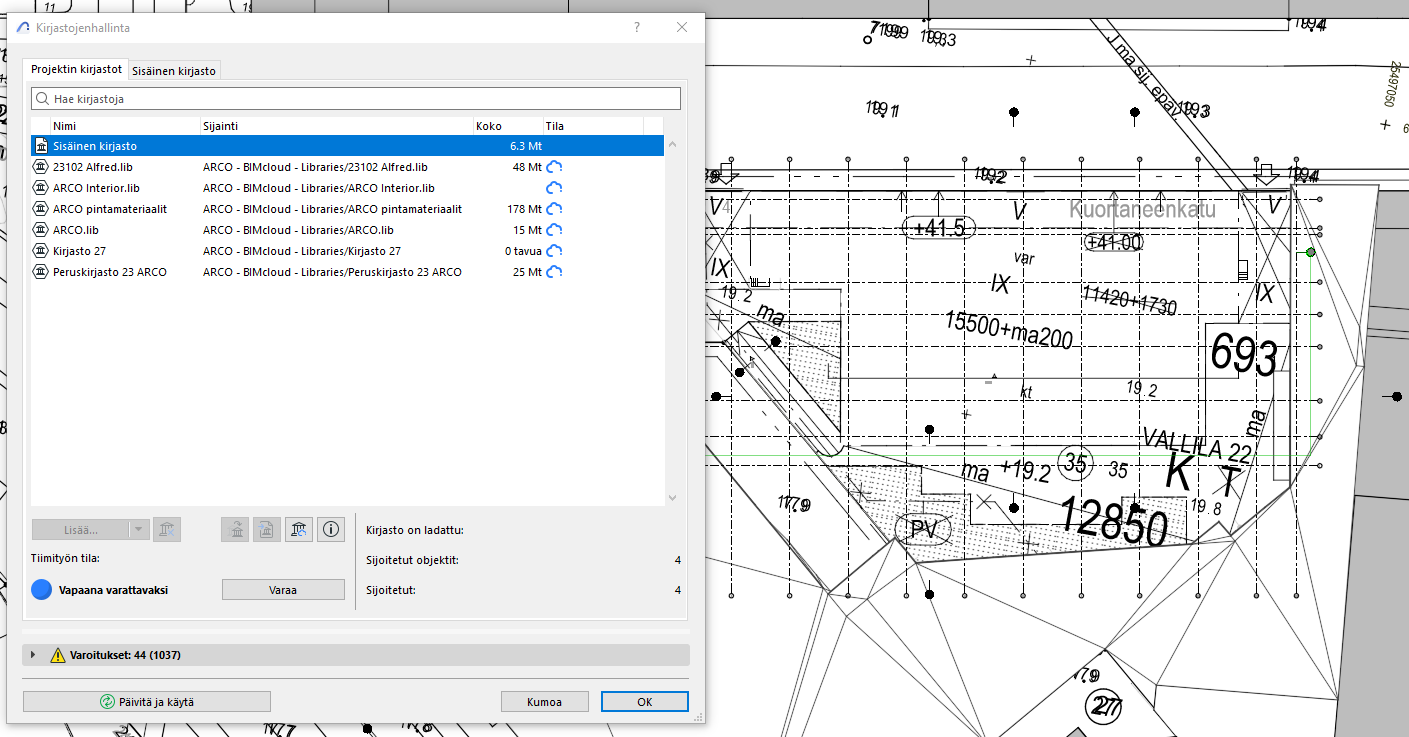1409x737 pixels.
Task: Click the library info icon button
Action: (x=331, y=530)
